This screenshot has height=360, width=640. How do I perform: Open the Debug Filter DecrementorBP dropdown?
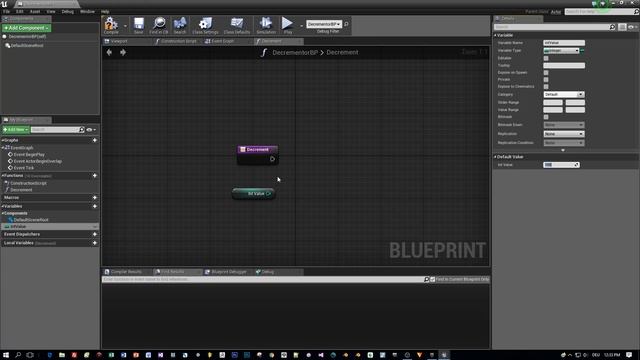(324, 24)
